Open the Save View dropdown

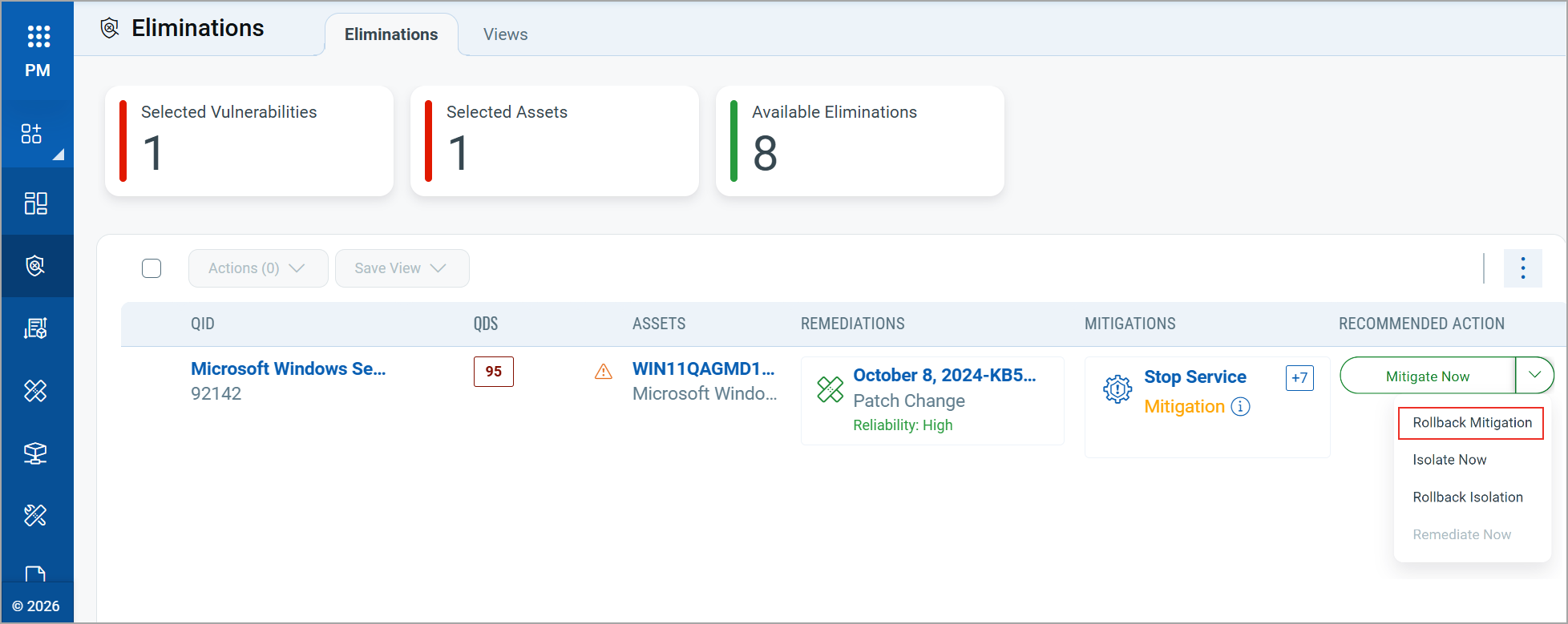pyautogui.click(x=401, y=268)
